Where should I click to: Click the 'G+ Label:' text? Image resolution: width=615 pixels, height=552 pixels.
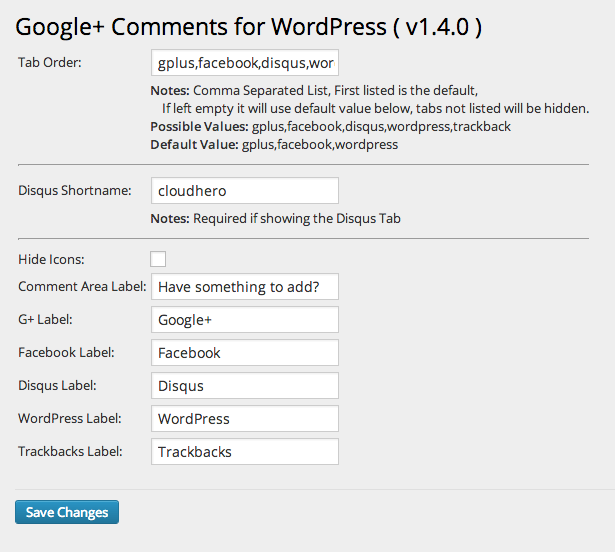45,319
